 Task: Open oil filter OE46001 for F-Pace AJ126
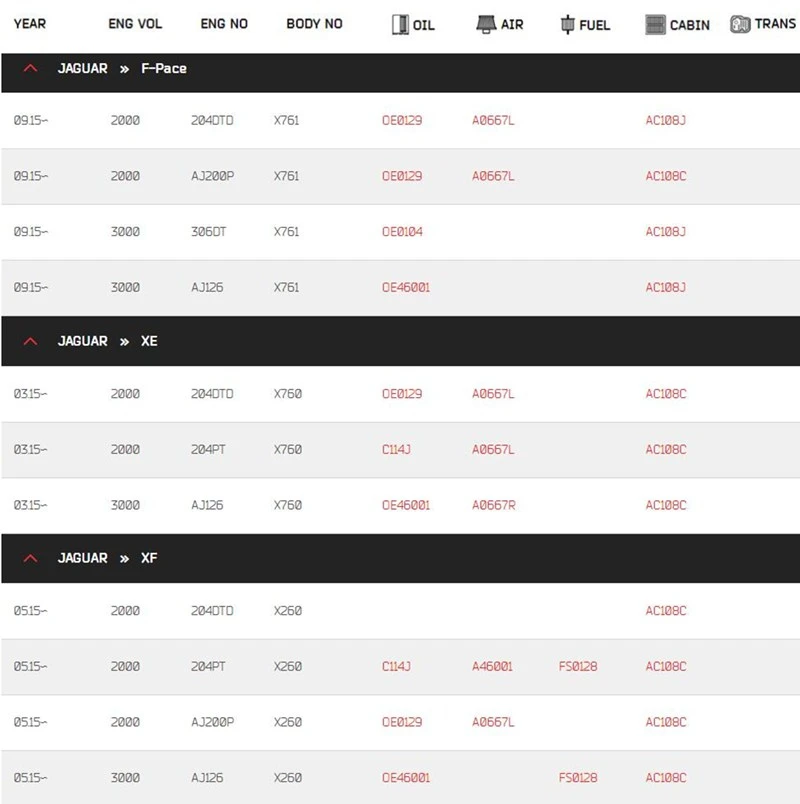(x=406, y=287)
